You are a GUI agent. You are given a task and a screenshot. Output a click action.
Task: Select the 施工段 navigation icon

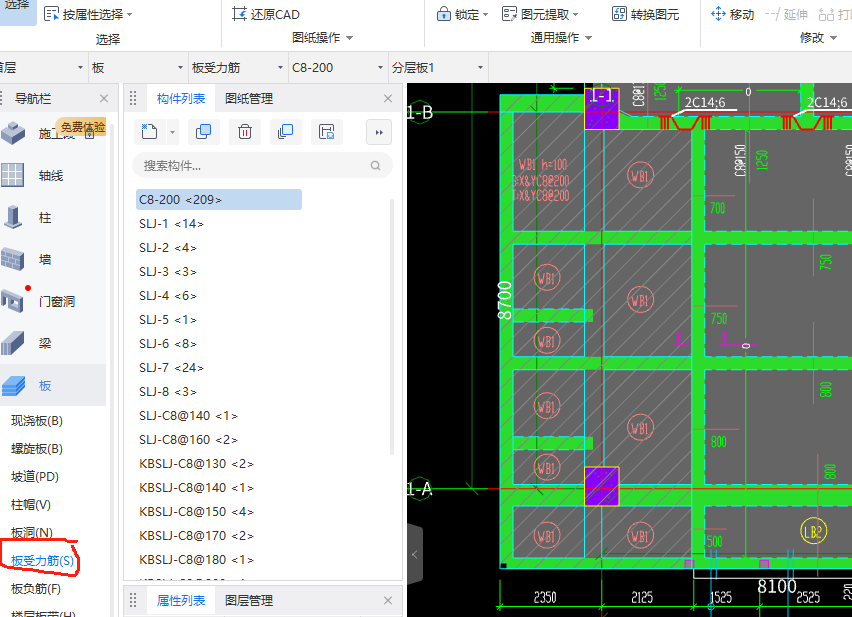13,133
